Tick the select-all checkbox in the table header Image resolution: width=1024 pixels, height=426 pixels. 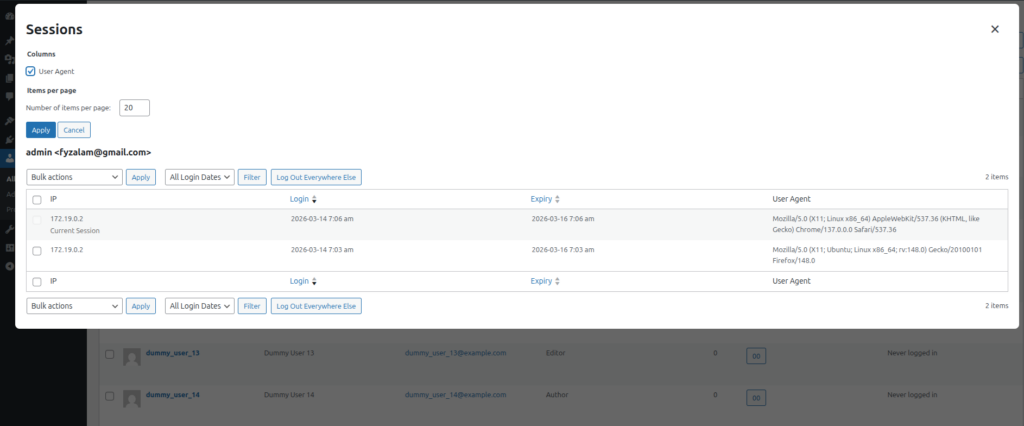point(37,199)
